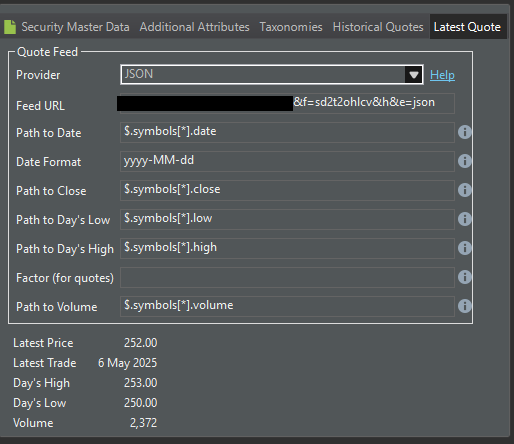This screenshot has width=514, height=444.
Task: Click info icon beside Factor for quotes
Action: (465, 277)
